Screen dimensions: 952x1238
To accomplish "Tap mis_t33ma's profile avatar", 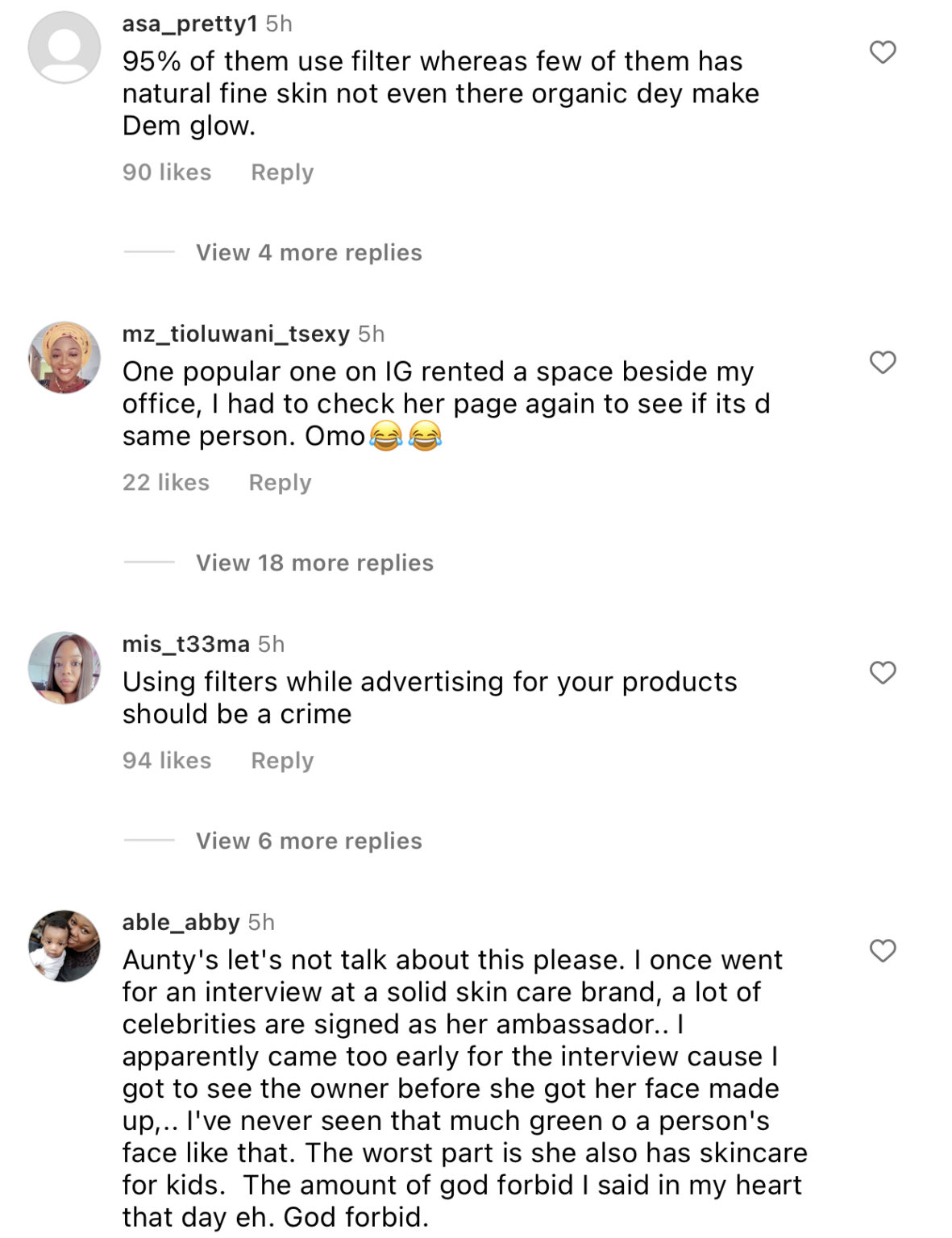I will click(64, 667).
